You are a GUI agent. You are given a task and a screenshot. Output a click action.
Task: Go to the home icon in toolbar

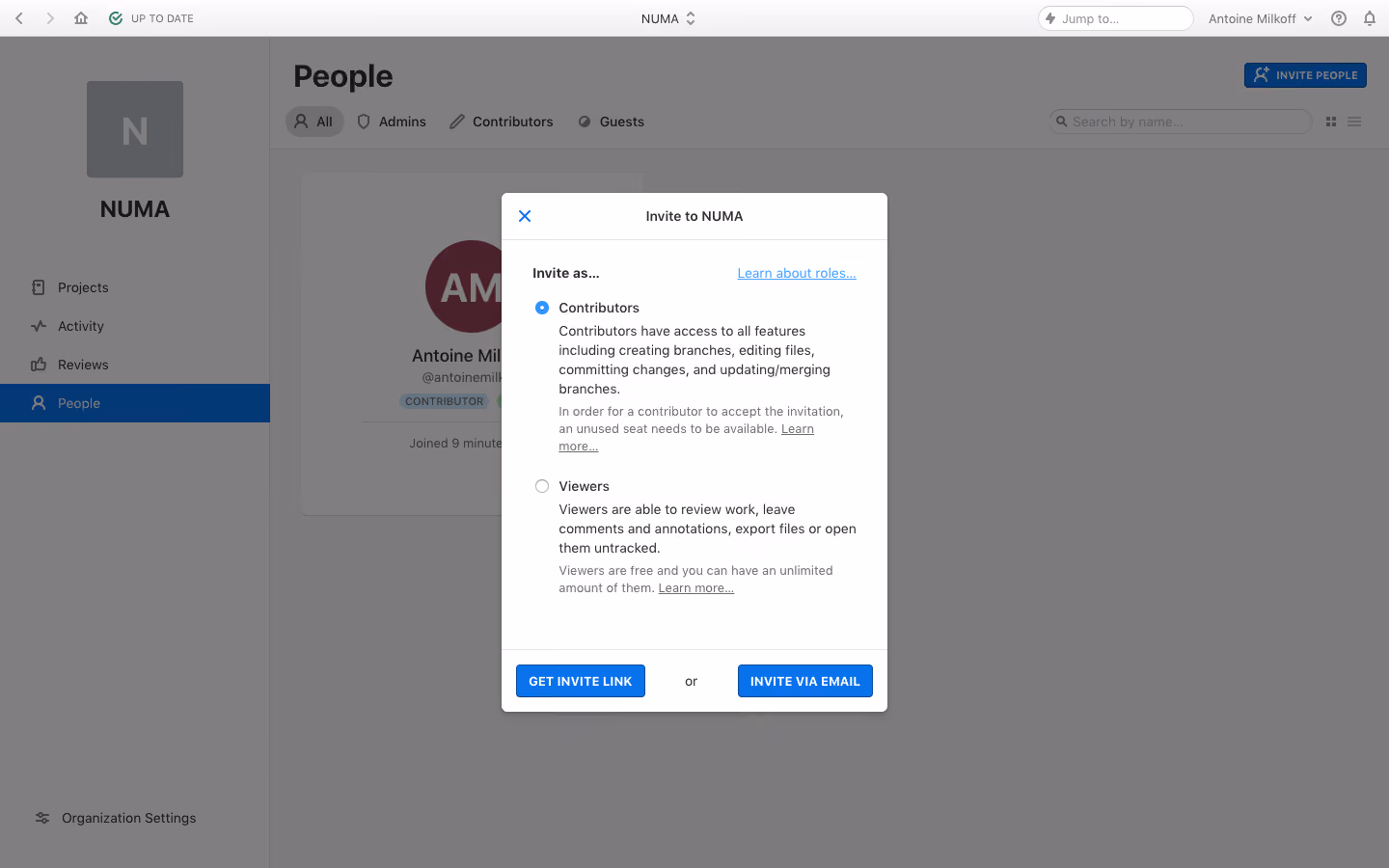pyautogui.click(x=81, y=18)
